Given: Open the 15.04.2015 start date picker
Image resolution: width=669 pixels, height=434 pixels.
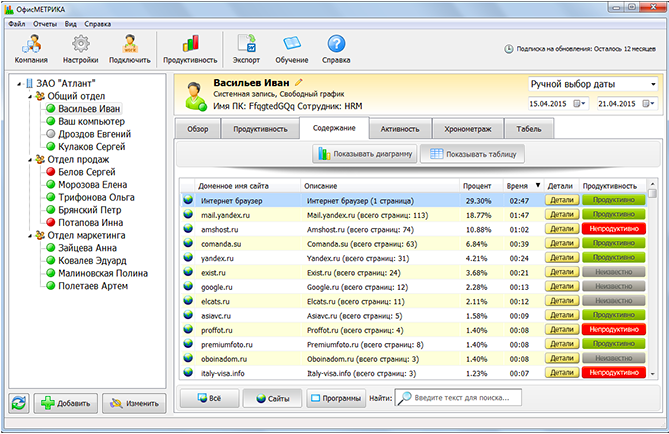Looking at the screenshot, I should coord(581,104).
